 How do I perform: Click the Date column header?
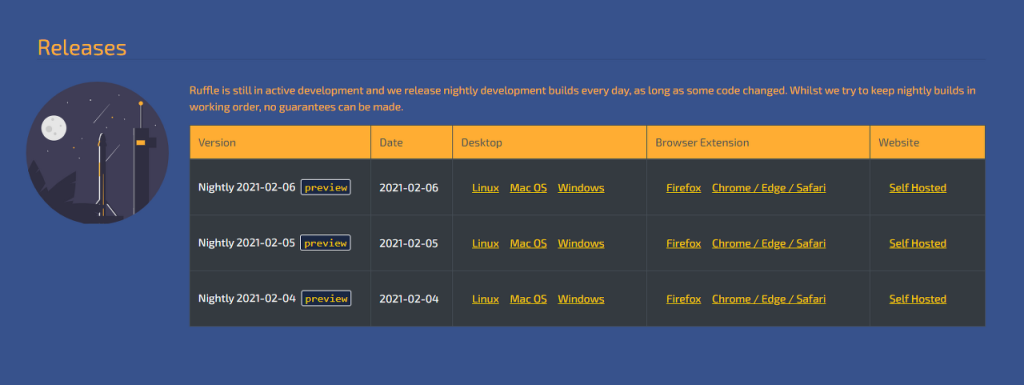[411, 142]
